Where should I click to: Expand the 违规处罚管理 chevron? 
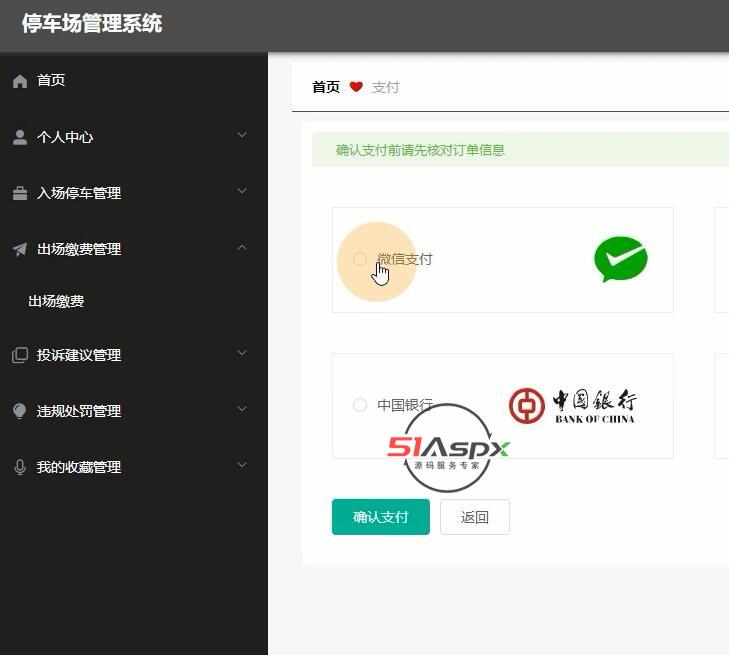click(x=242, y=409)
